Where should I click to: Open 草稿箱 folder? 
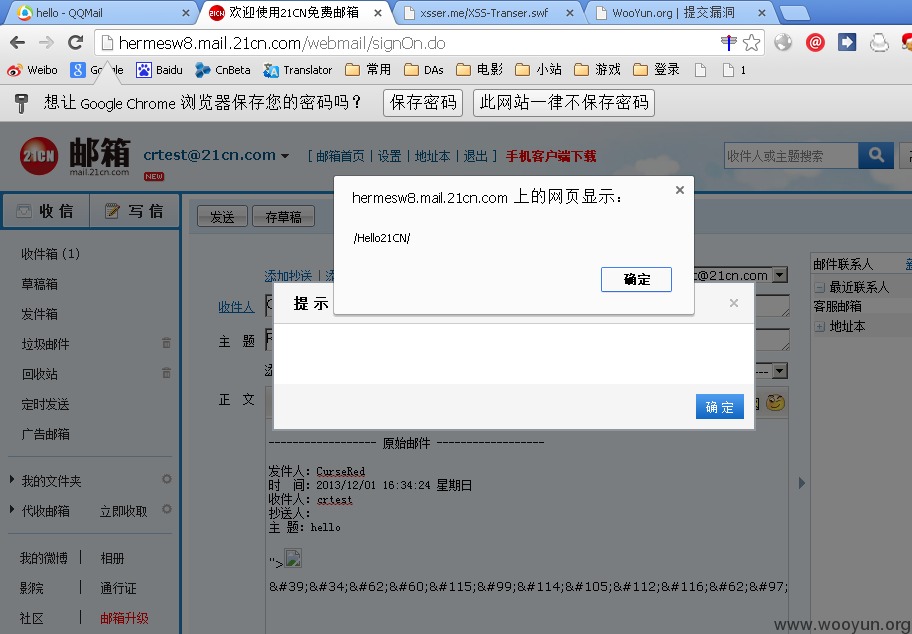pos(40,284)
